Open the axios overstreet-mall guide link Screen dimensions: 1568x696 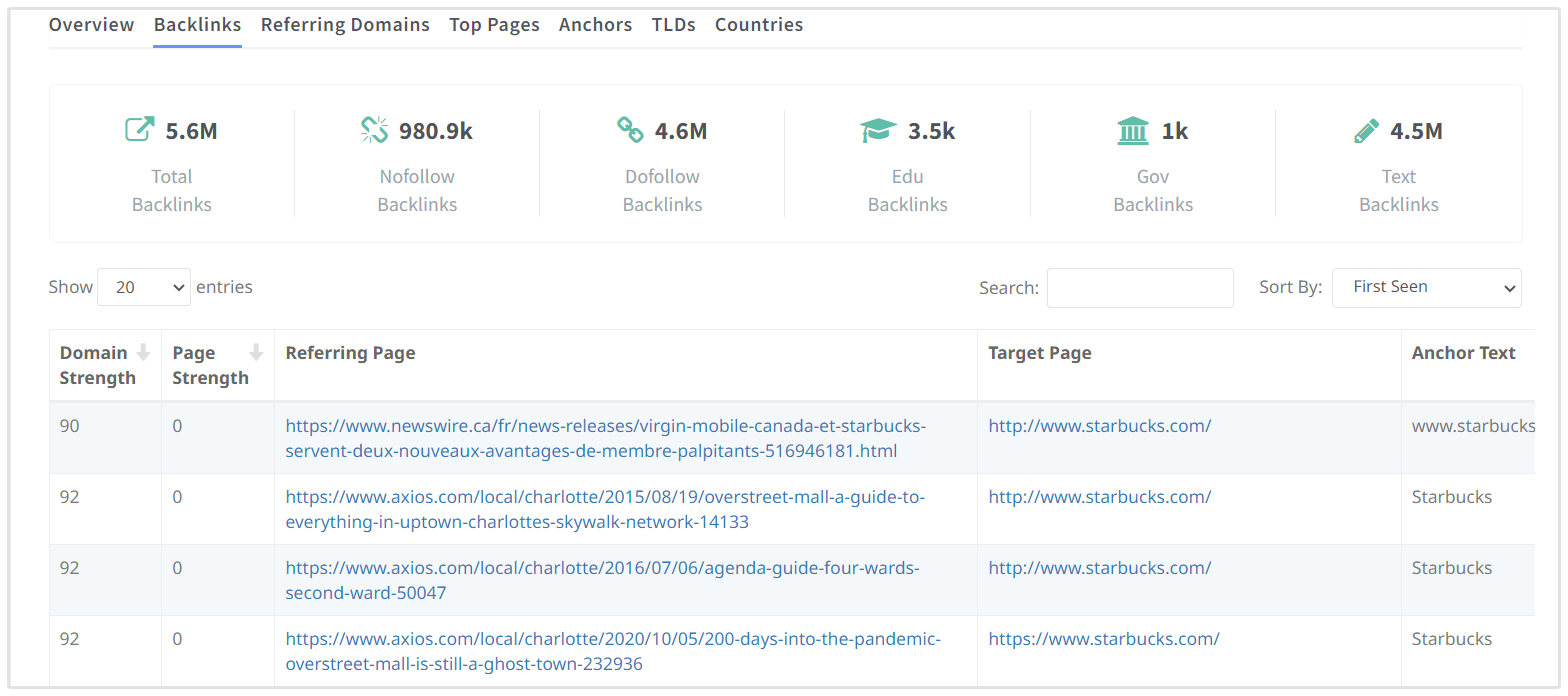(605, 509)
